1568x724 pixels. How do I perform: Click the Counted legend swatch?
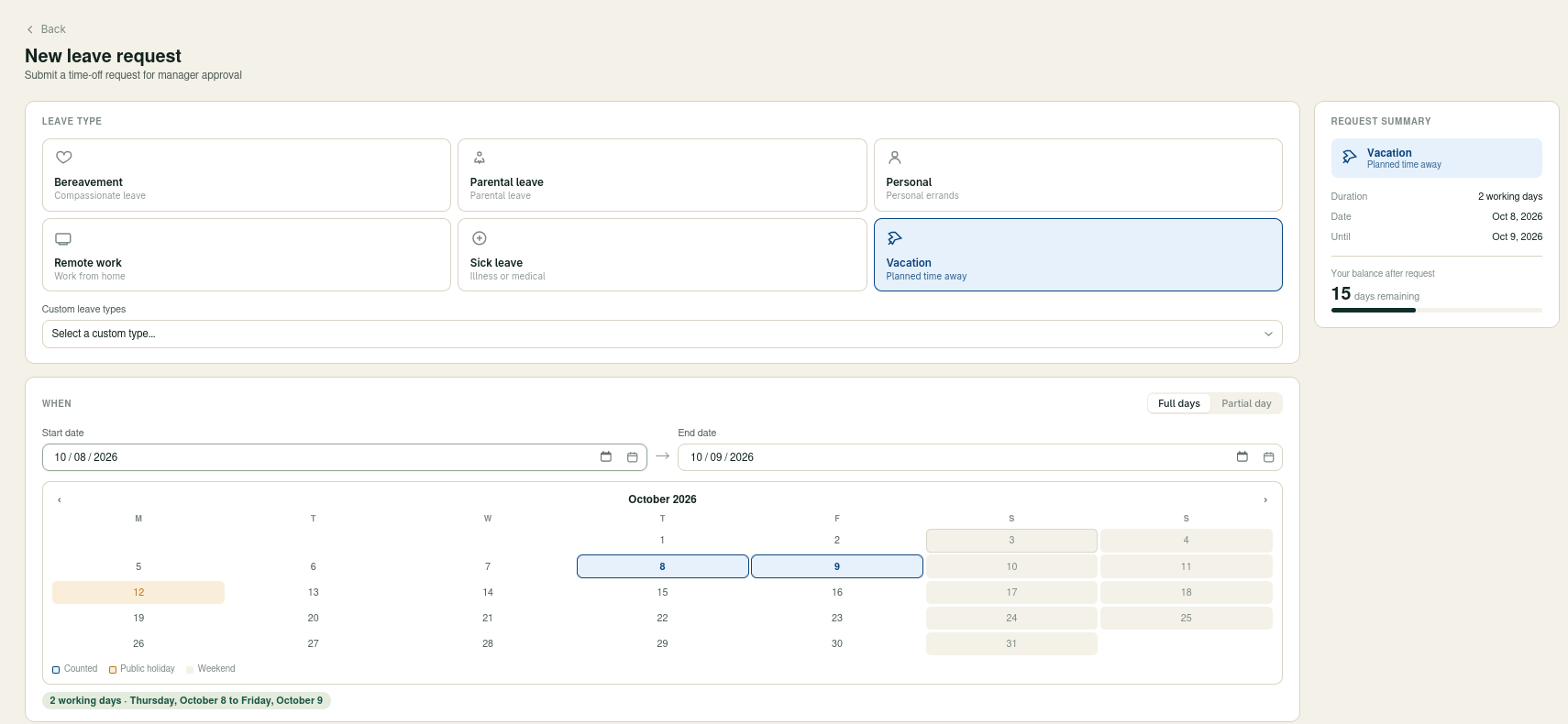tap(56, 669)
